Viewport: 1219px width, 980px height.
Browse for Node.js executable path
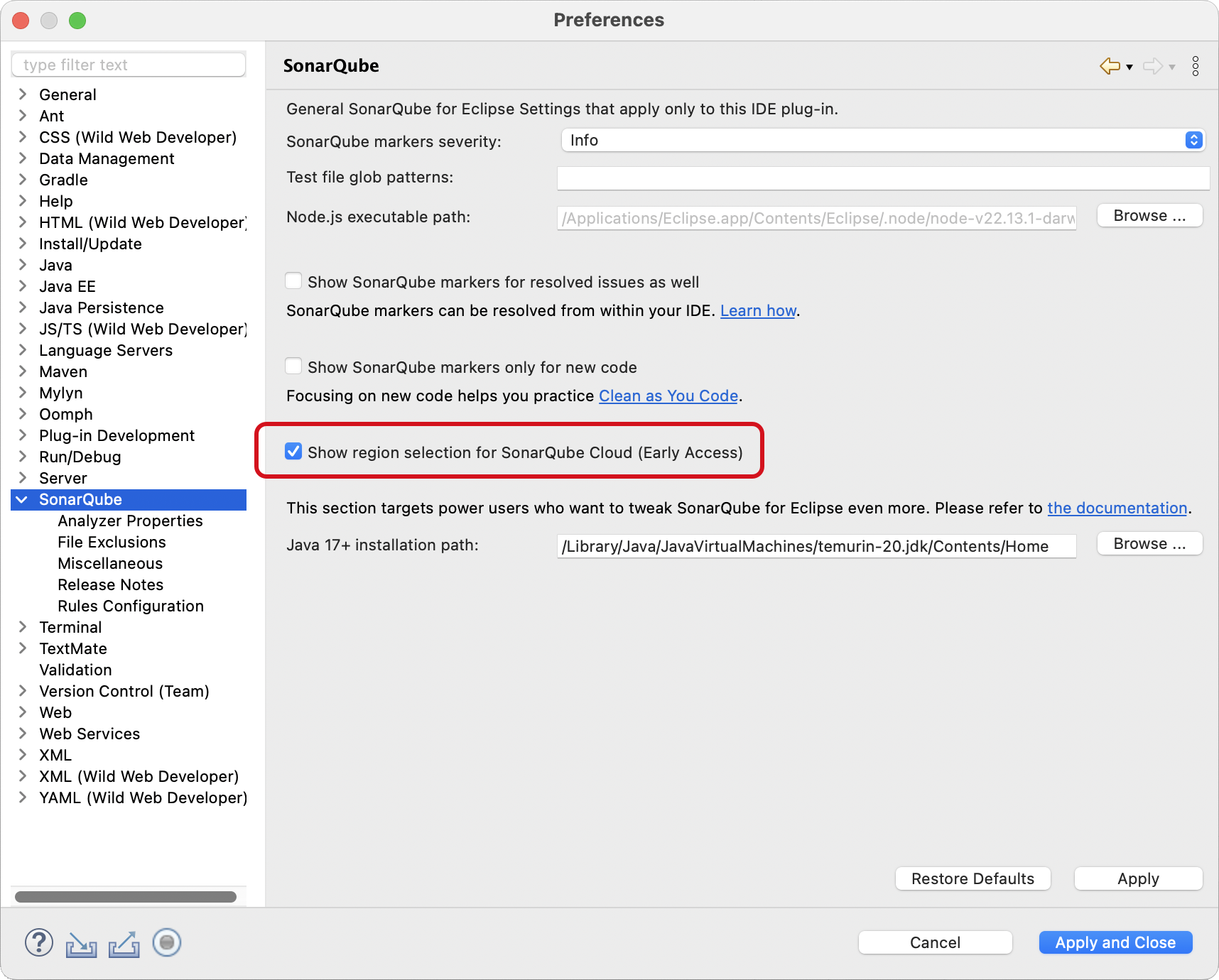coord(1149,215)
